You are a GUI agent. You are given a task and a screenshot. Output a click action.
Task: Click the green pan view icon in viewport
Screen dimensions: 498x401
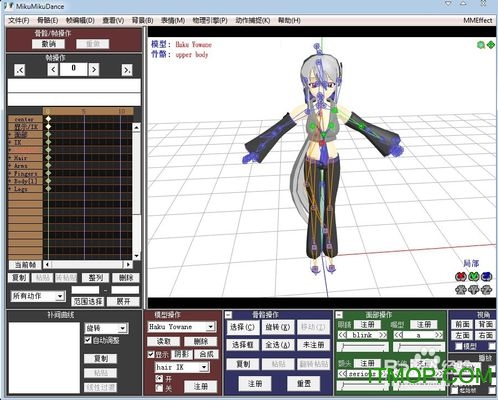(491, 45)
